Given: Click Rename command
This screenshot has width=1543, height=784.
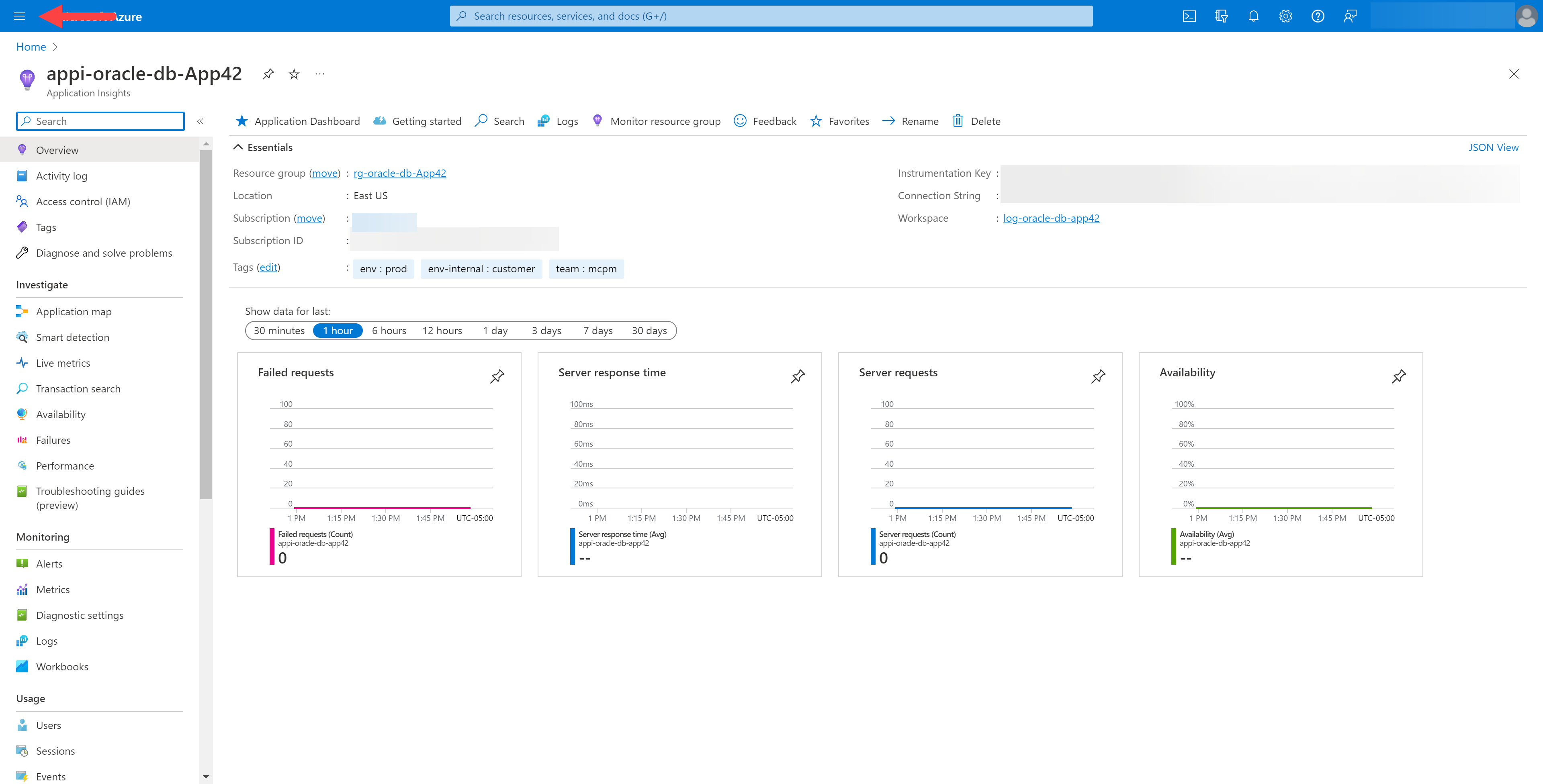Looking at the screenshot, I should click(x=911, y=121).
